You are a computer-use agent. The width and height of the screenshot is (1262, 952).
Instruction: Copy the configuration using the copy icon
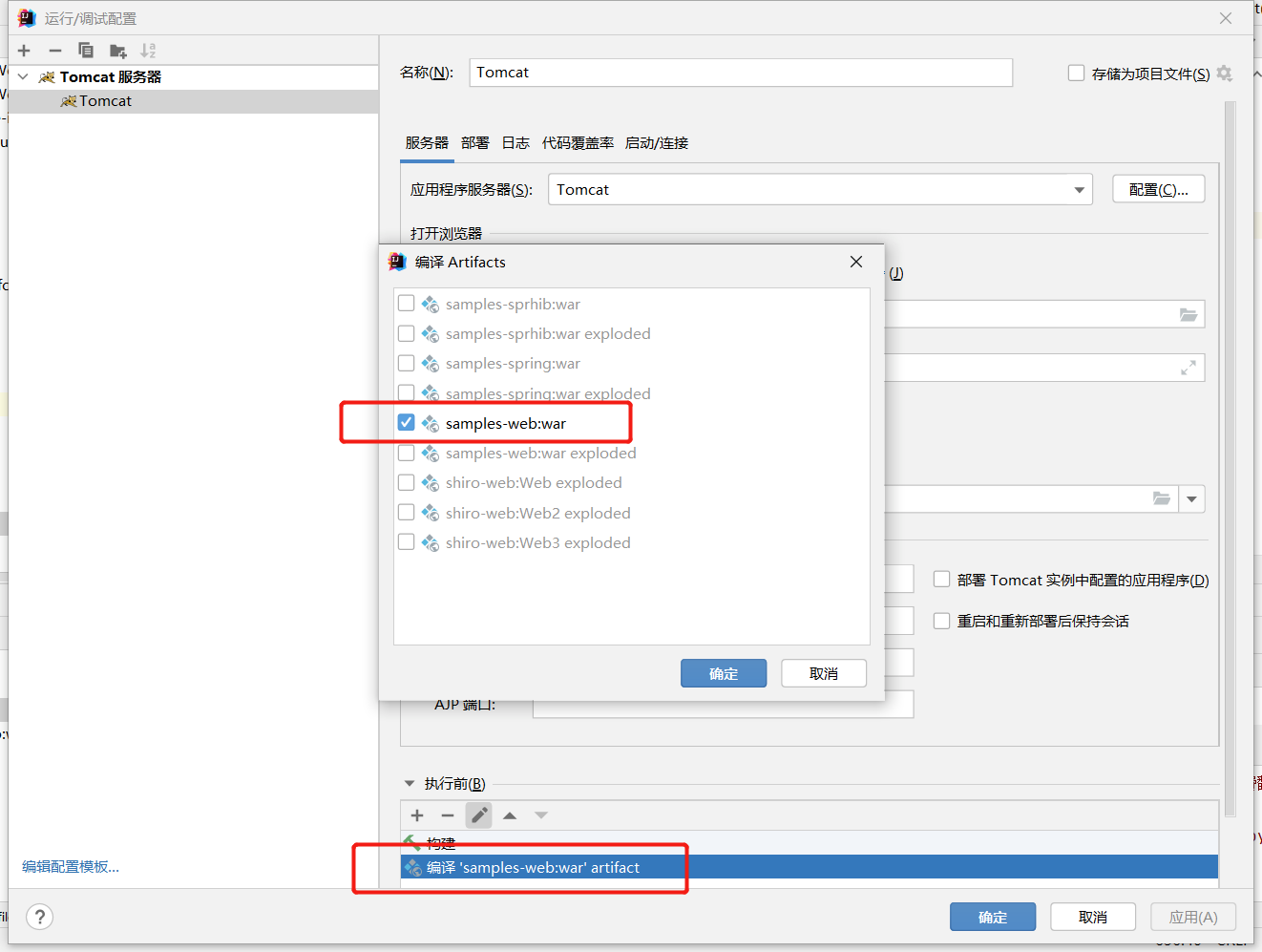click(86, 51)
